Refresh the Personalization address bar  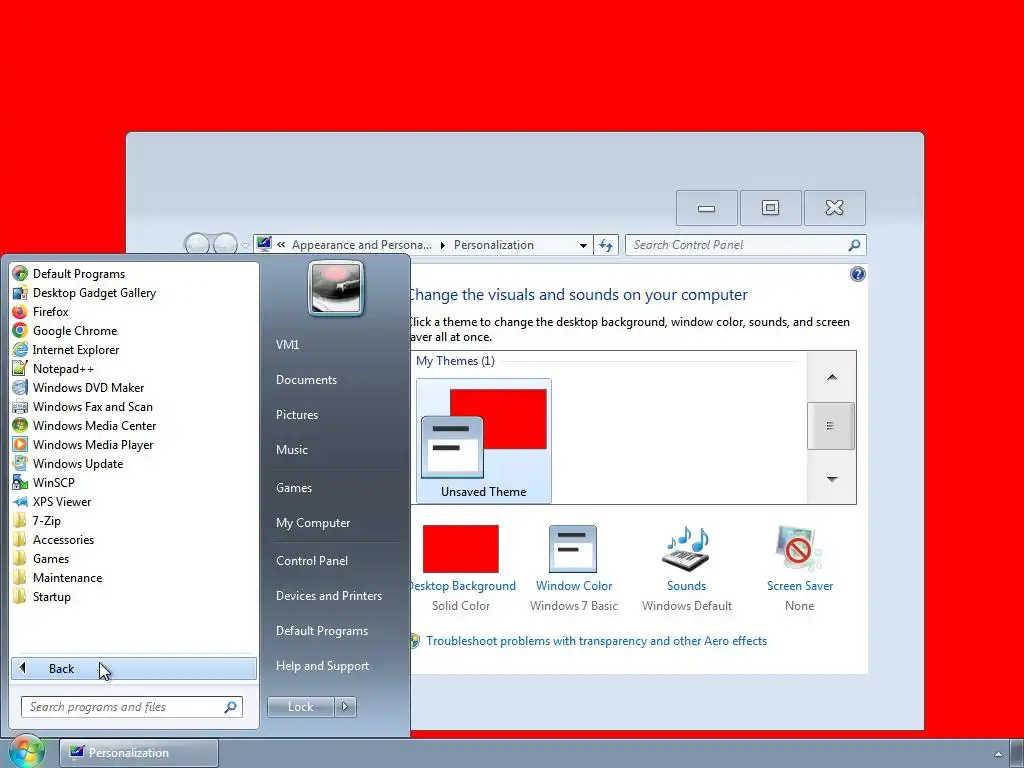pyautogui.click(x=605, y=245)
